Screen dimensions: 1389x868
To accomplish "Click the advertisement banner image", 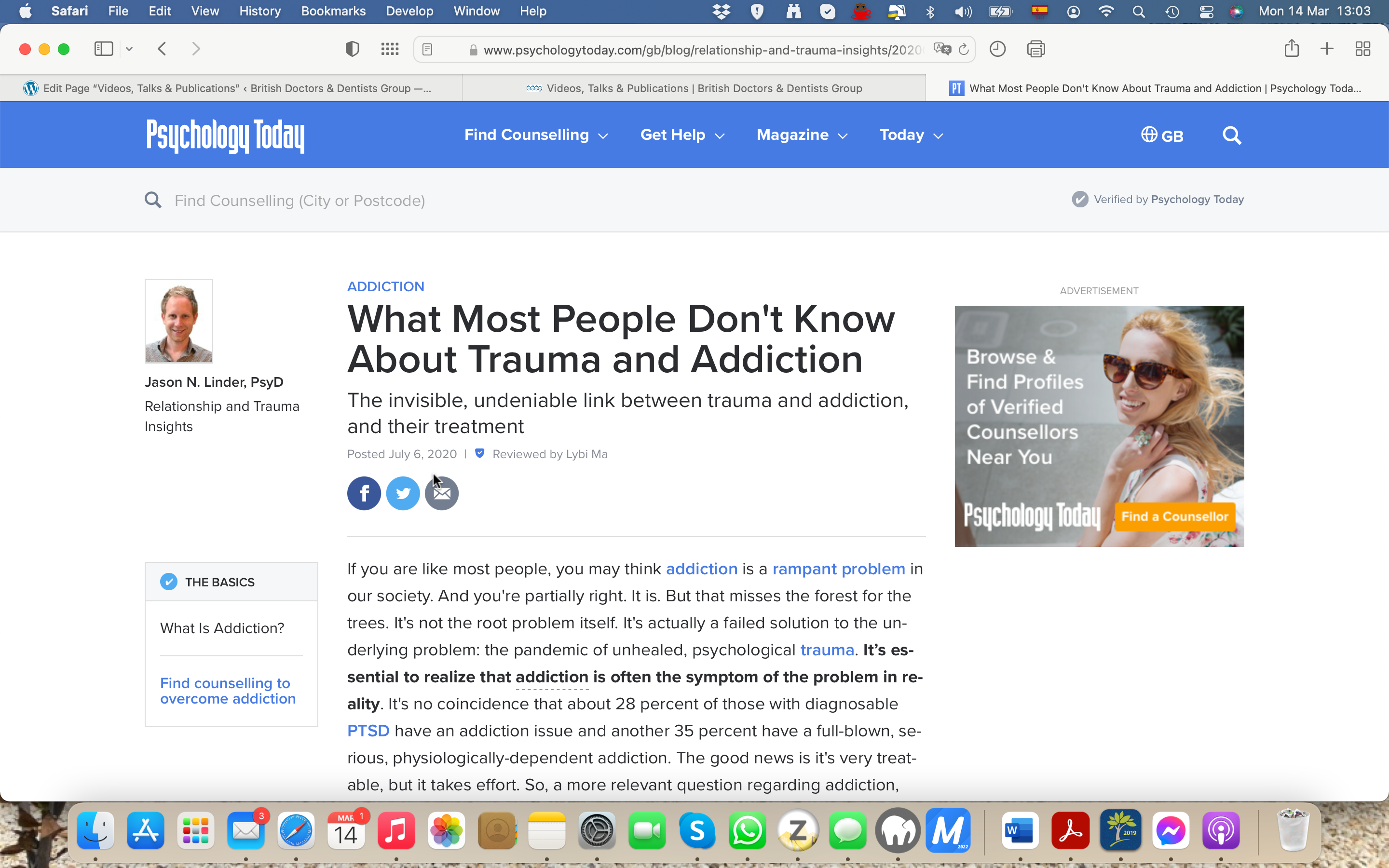I will 1099,426.
